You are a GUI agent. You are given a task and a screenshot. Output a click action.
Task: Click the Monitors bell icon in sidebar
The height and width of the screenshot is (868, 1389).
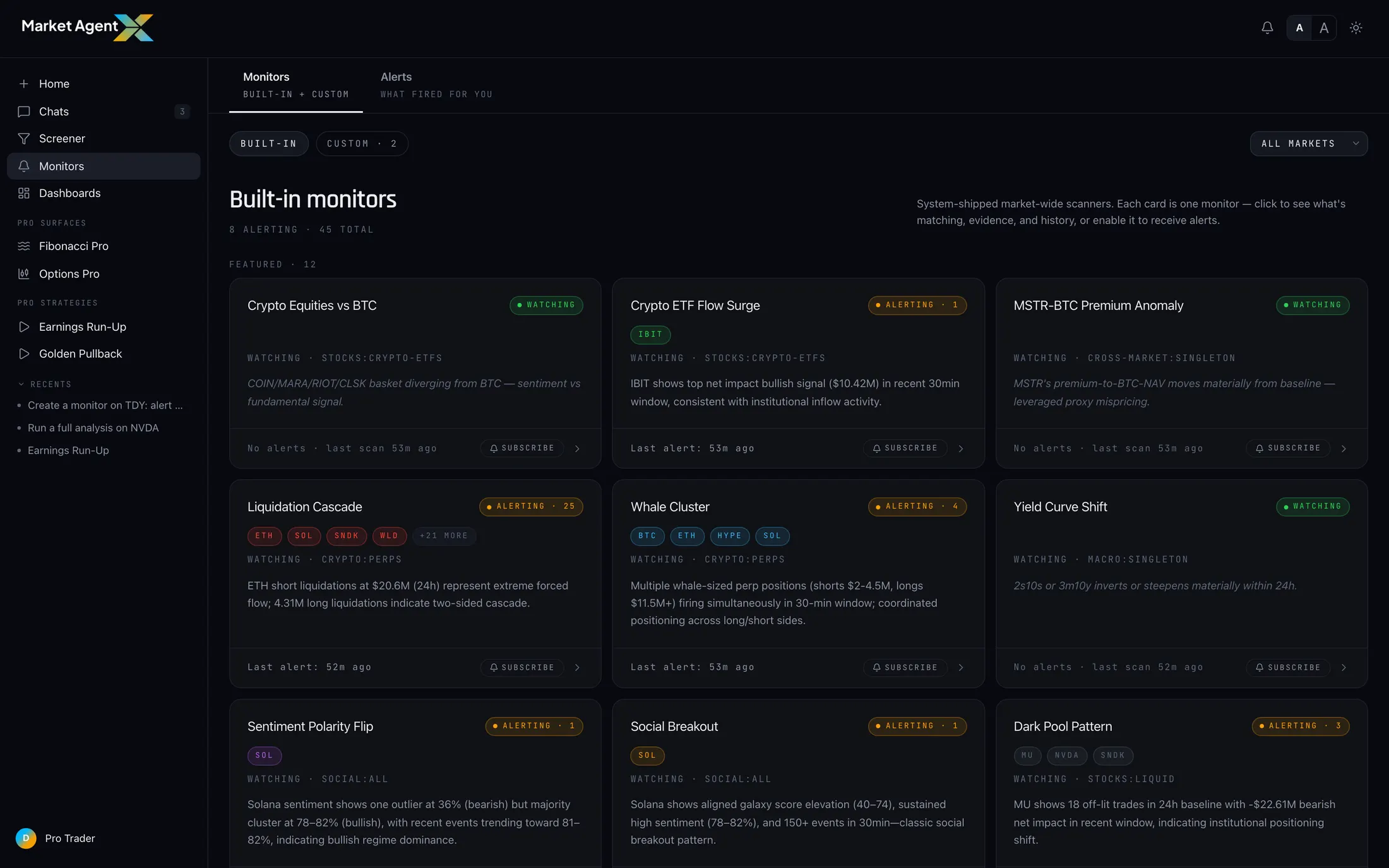(x=24, y=166)
